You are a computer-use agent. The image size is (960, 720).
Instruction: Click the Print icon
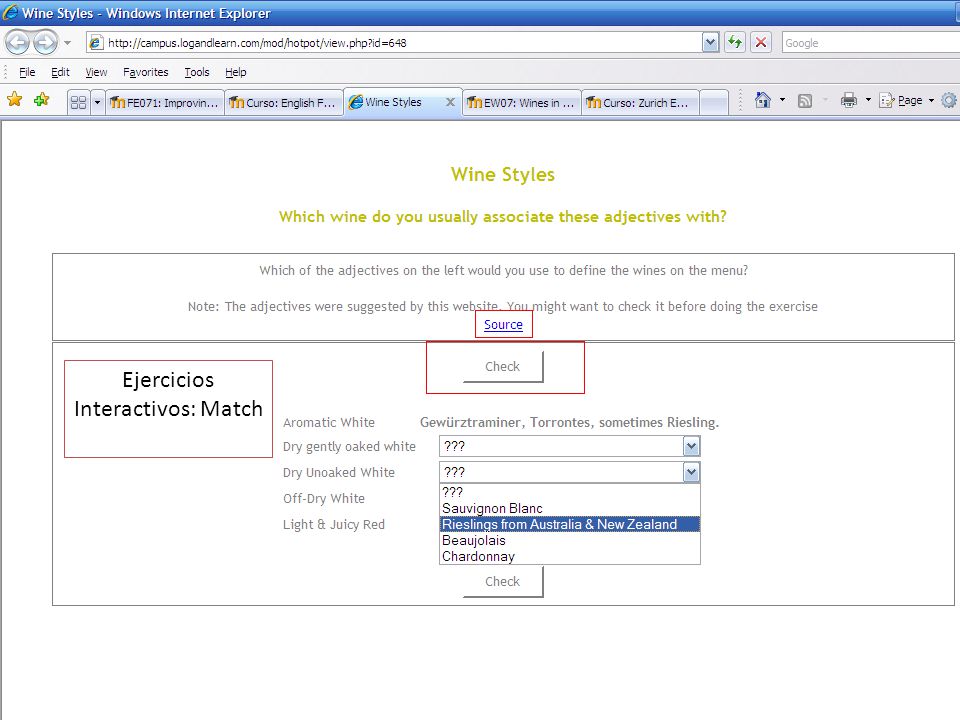click(849, 100)
